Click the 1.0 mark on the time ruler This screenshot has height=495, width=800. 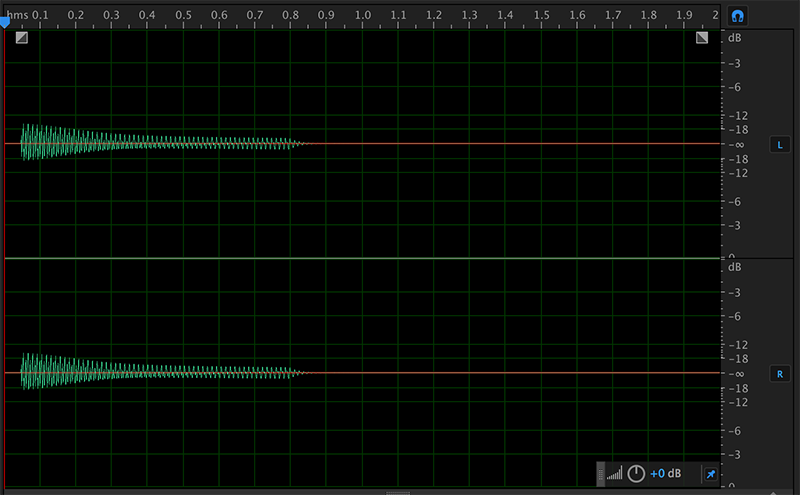363,15
